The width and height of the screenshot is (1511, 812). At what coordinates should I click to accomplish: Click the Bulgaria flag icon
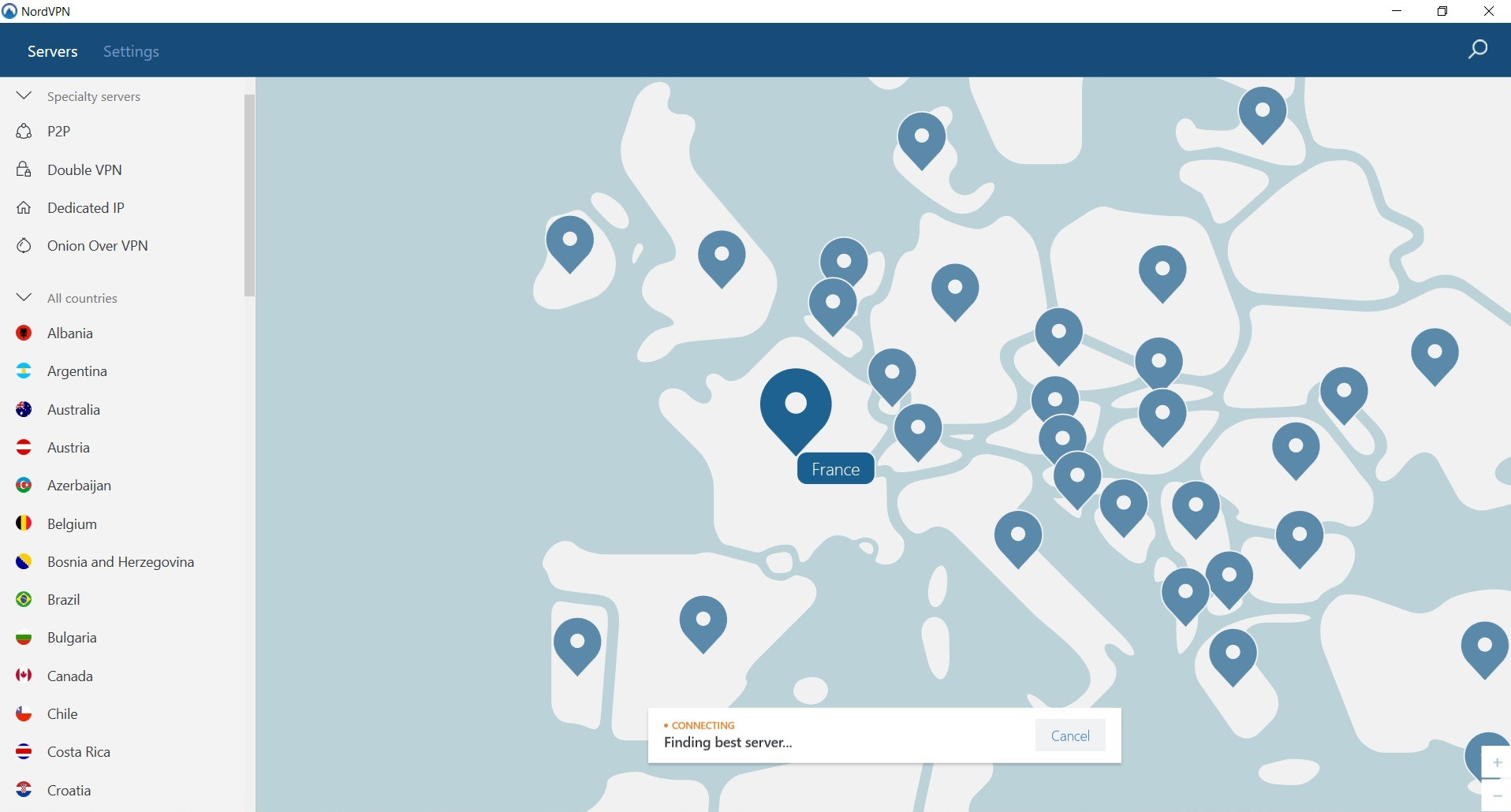[x=24, y=637]
